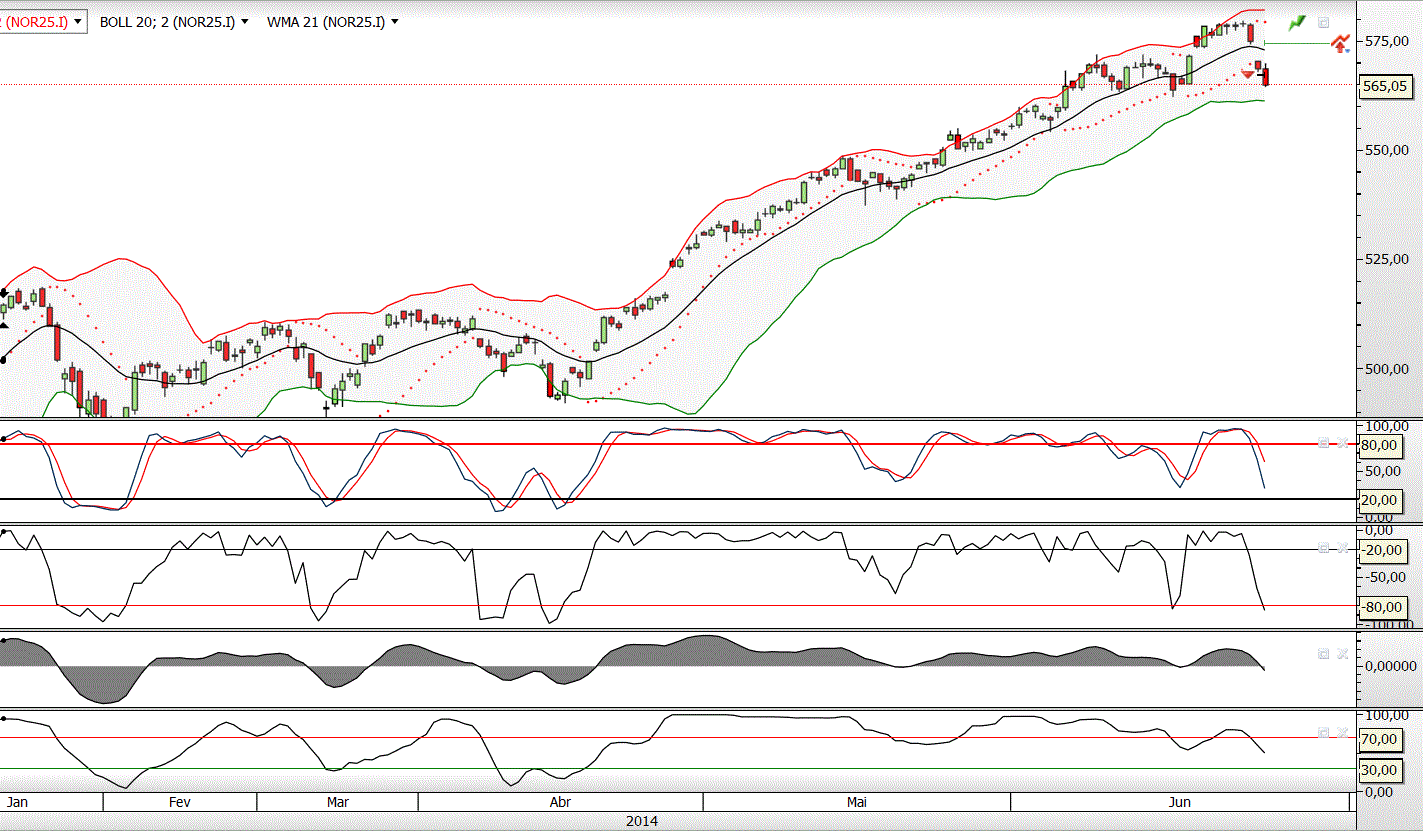Click the -50,00 axis label

1386,577
